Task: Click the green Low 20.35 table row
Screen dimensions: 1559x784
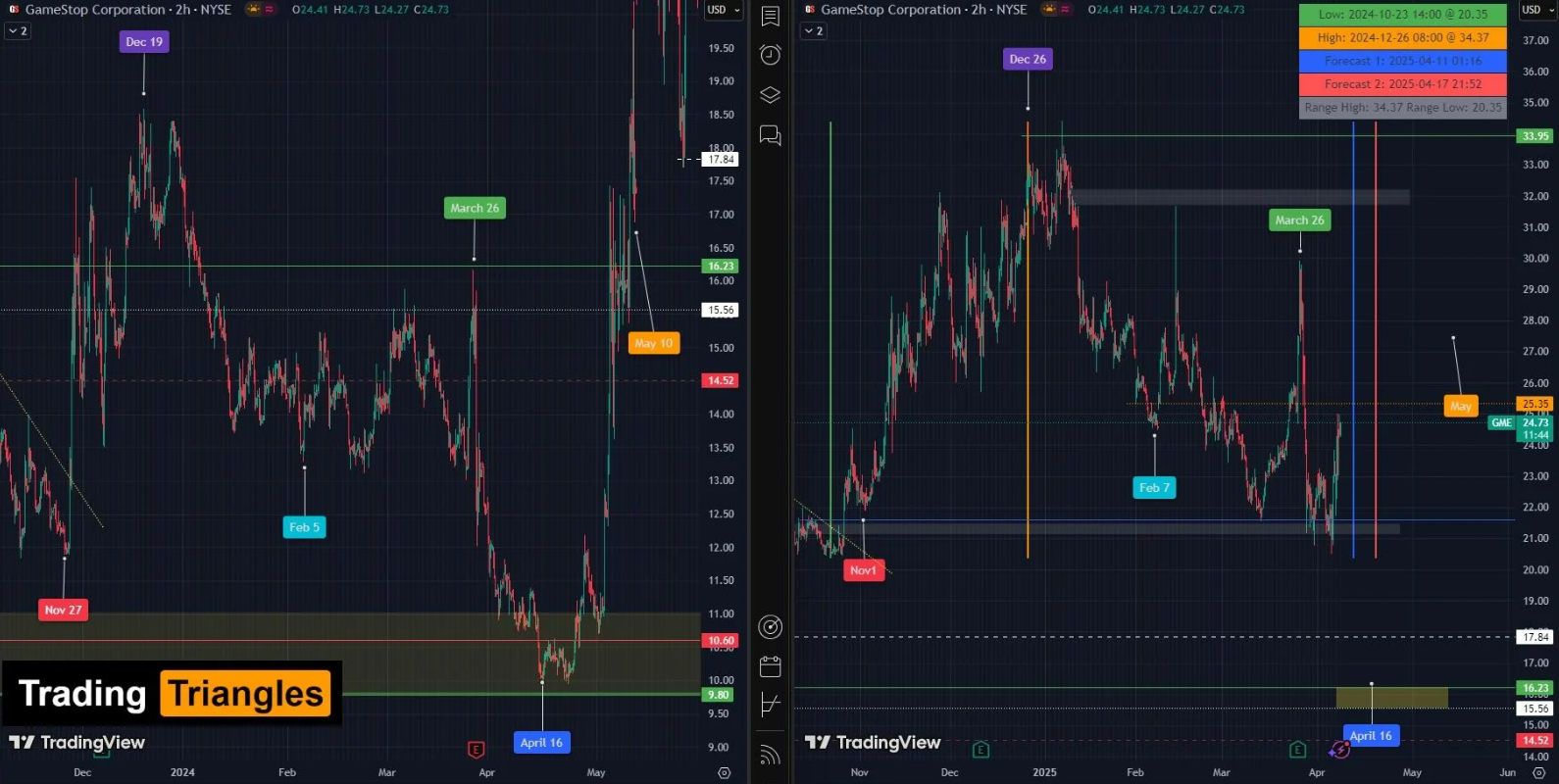Action: coord(1403,15)
